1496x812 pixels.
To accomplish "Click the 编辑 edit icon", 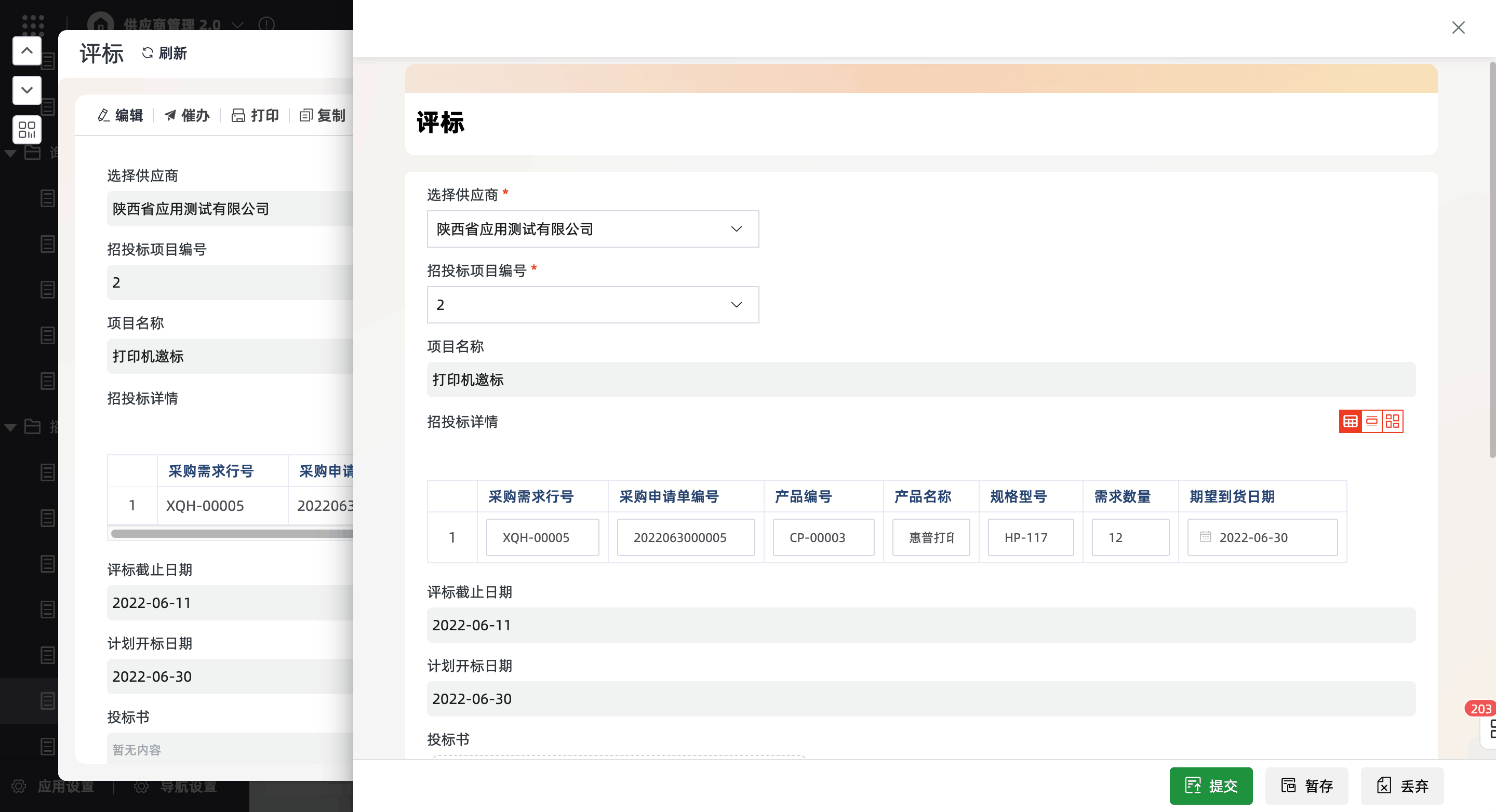I will 104,115.
